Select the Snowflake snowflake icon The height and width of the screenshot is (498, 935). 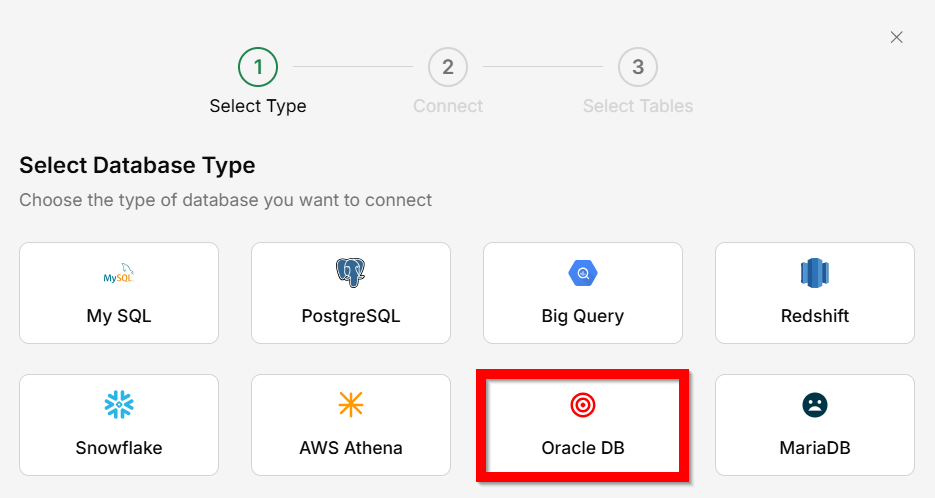tap(119, 404)
